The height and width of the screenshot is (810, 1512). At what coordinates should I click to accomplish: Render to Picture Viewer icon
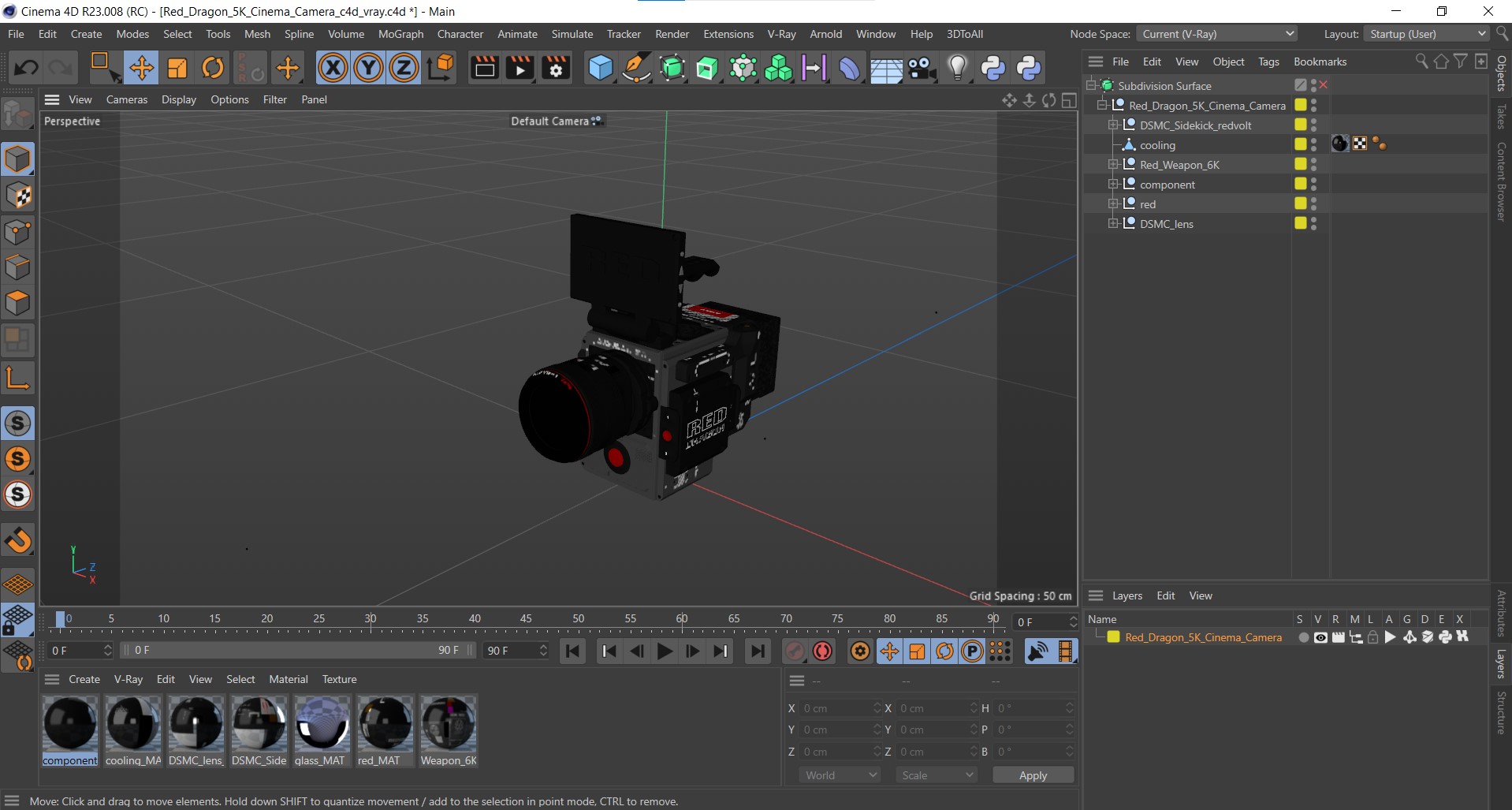520,68
